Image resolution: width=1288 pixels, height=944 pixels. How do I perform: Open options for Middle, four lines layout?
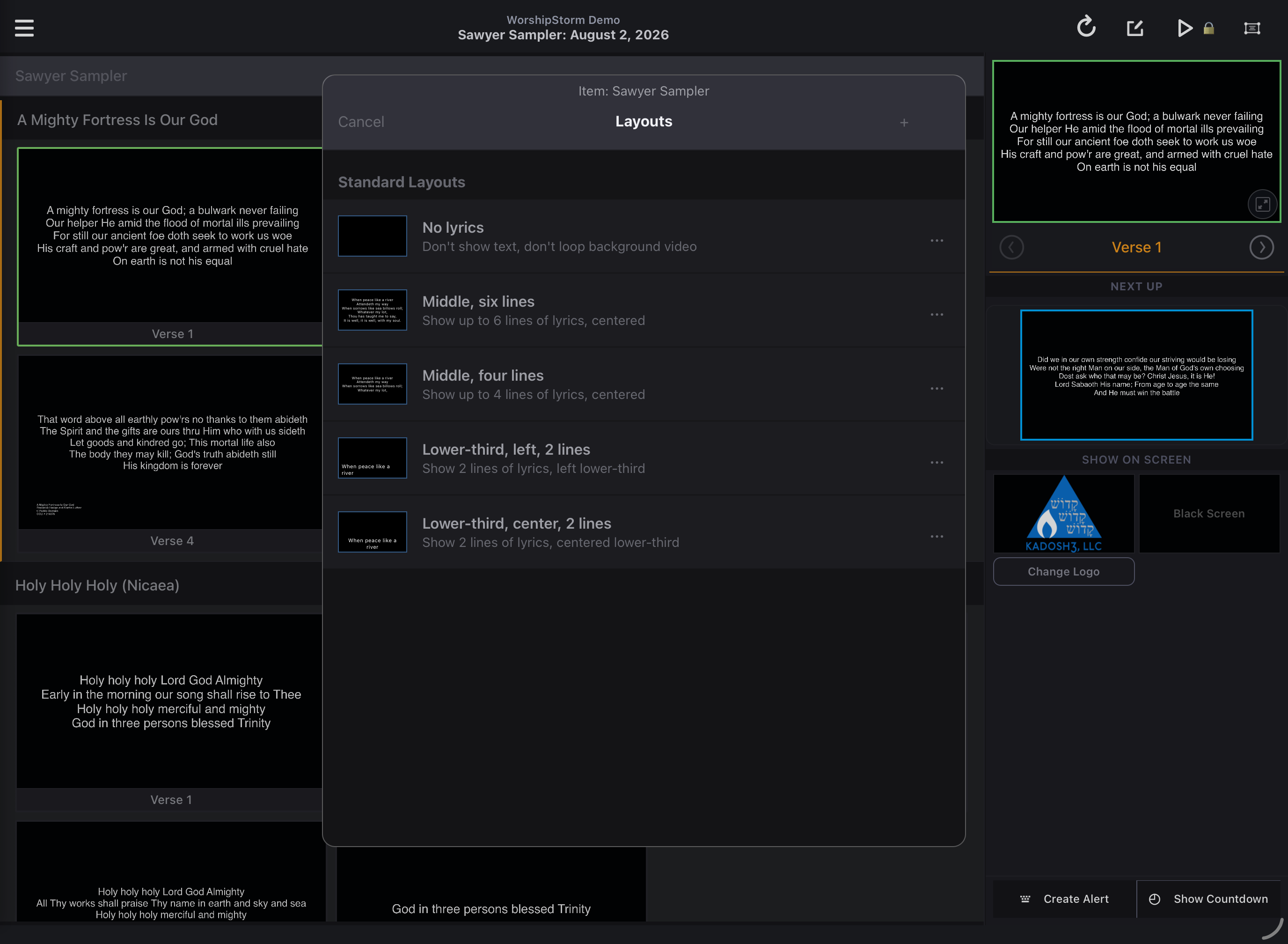point(937,389)
